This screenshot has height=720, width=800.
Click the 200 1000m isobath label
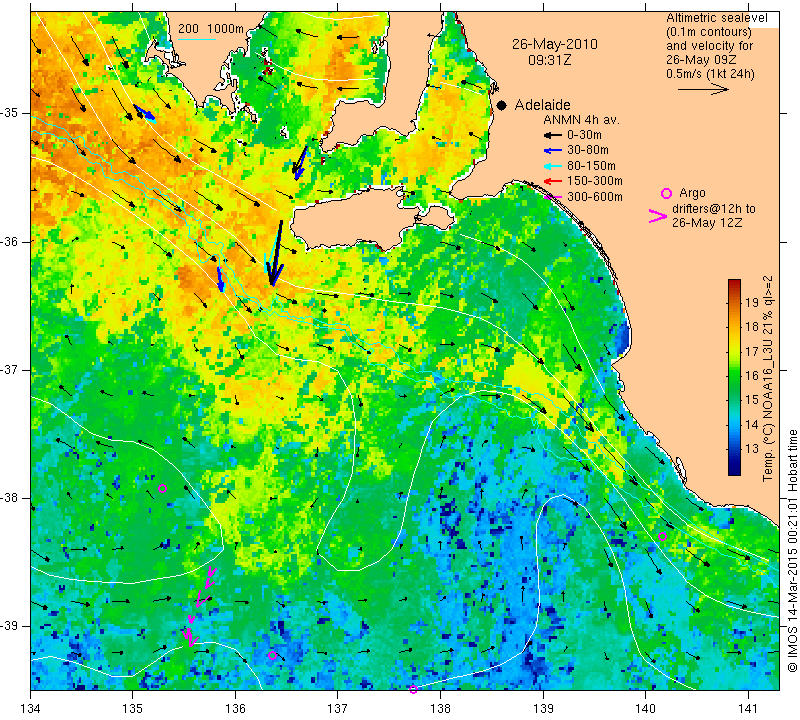(211, 29)
